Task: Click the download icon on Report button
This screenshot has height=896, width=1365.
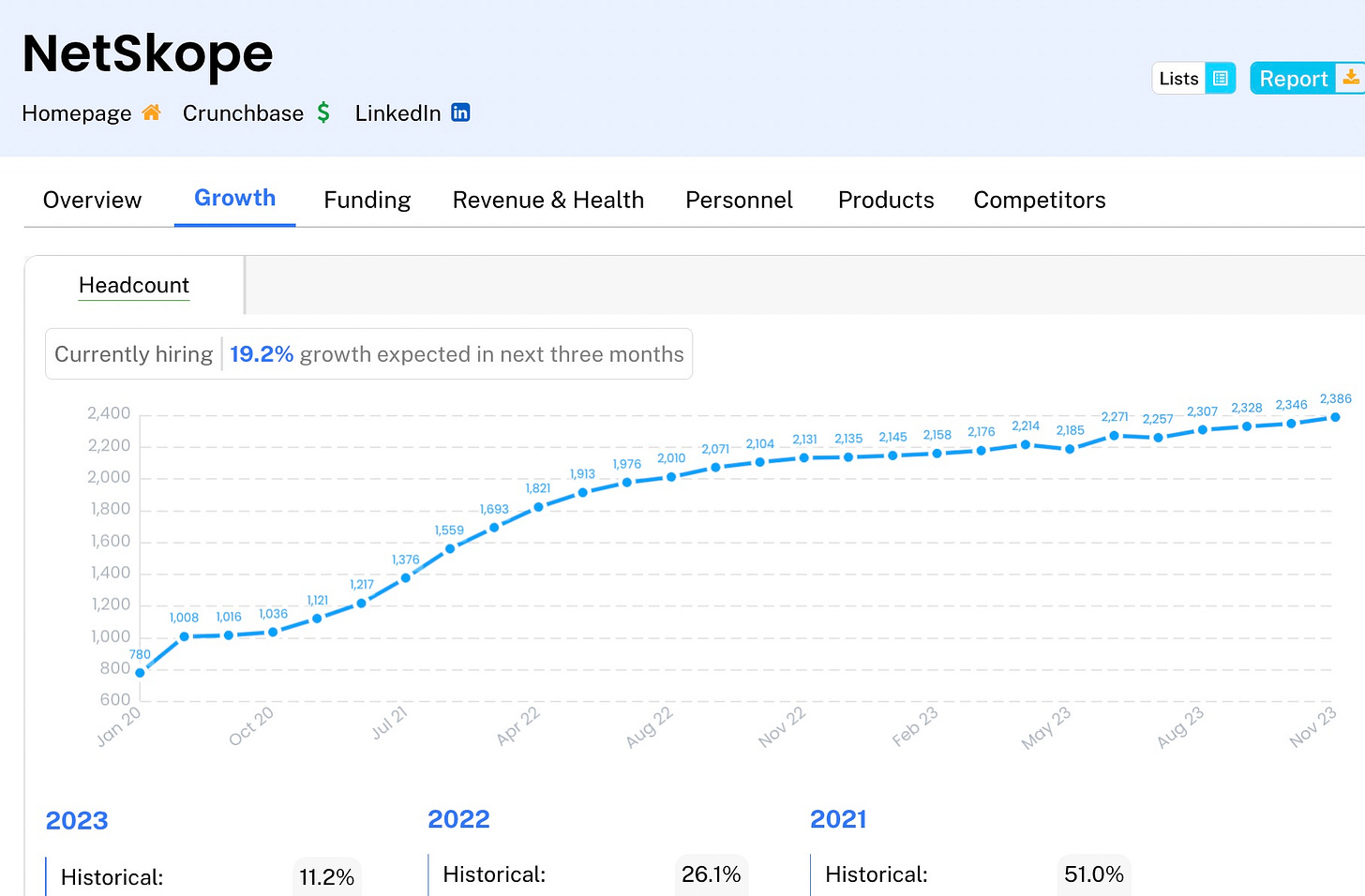Action: coord(1351,77)
